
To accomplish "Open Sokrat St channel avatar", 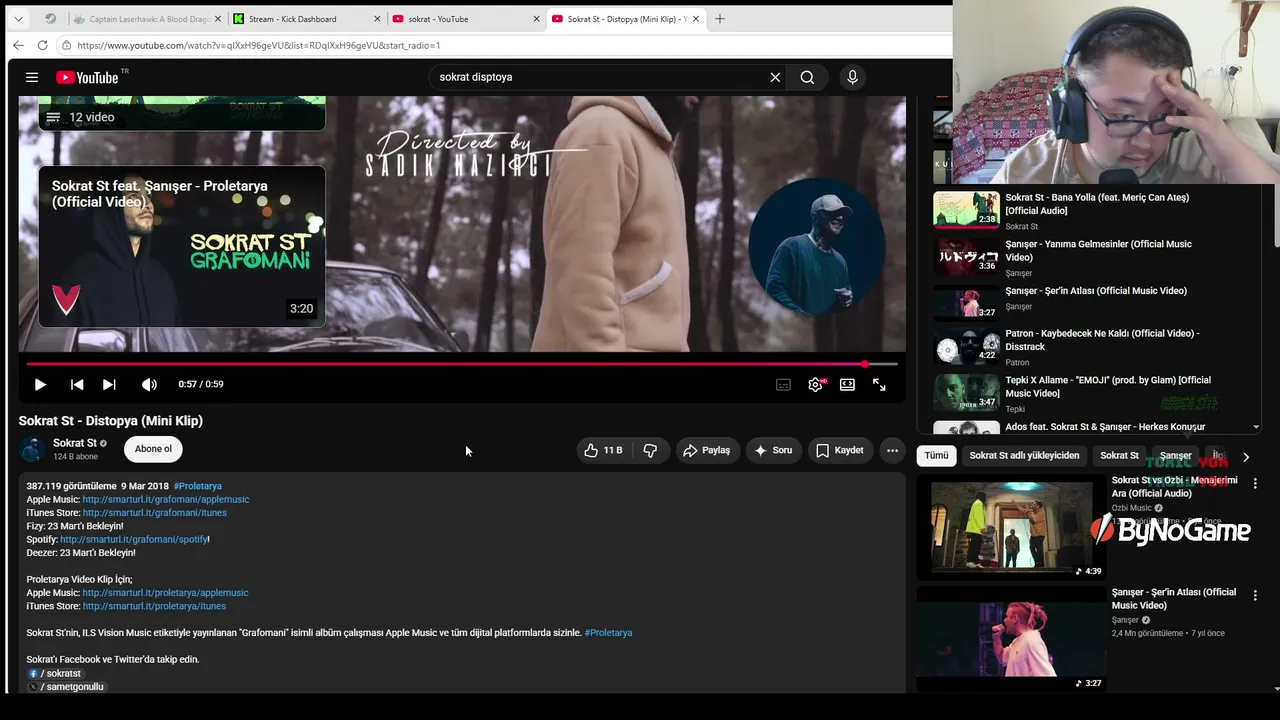I will point(32,449).
